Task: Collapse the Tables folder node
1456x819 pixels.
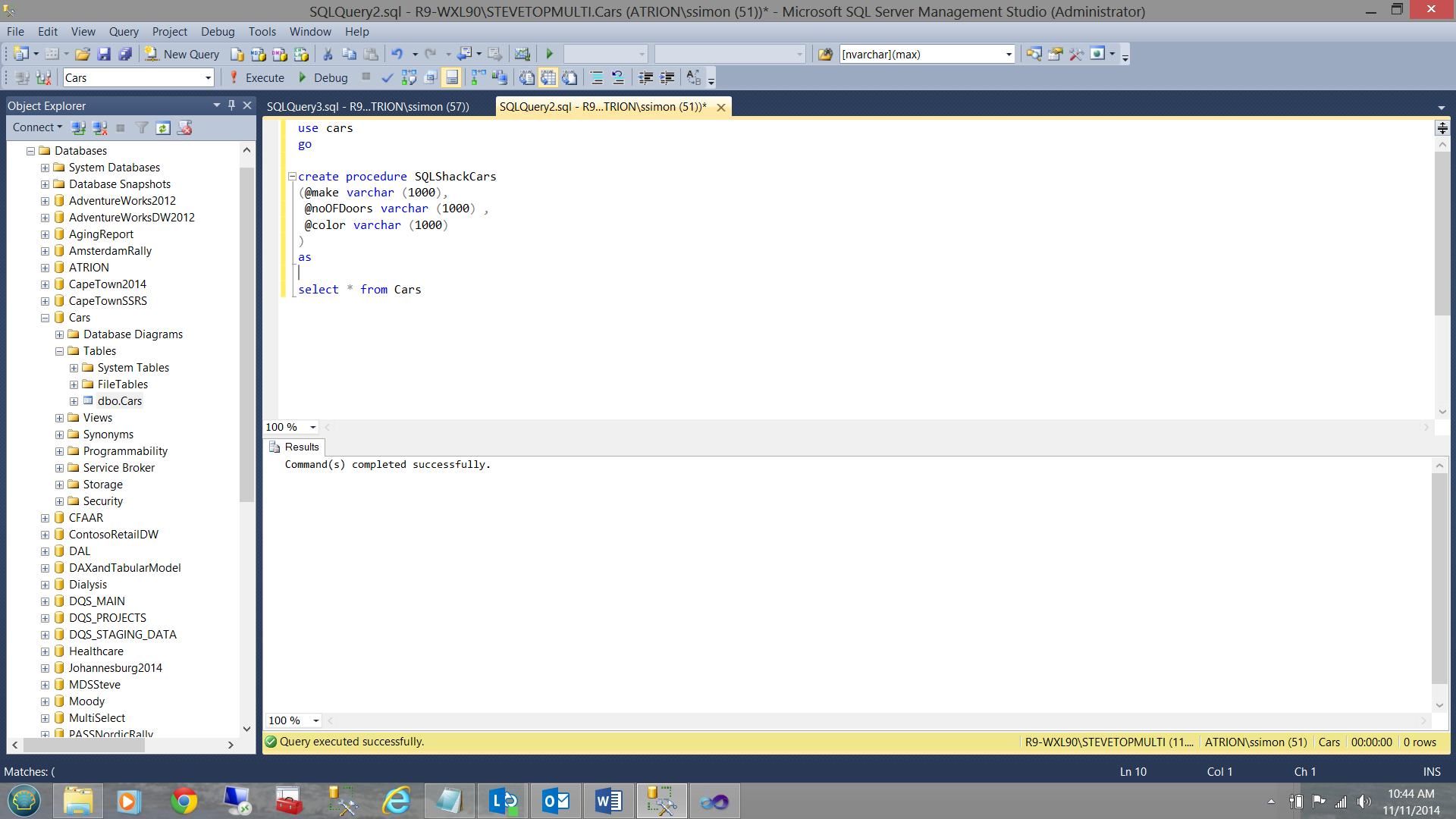Action: click(59, 351)
